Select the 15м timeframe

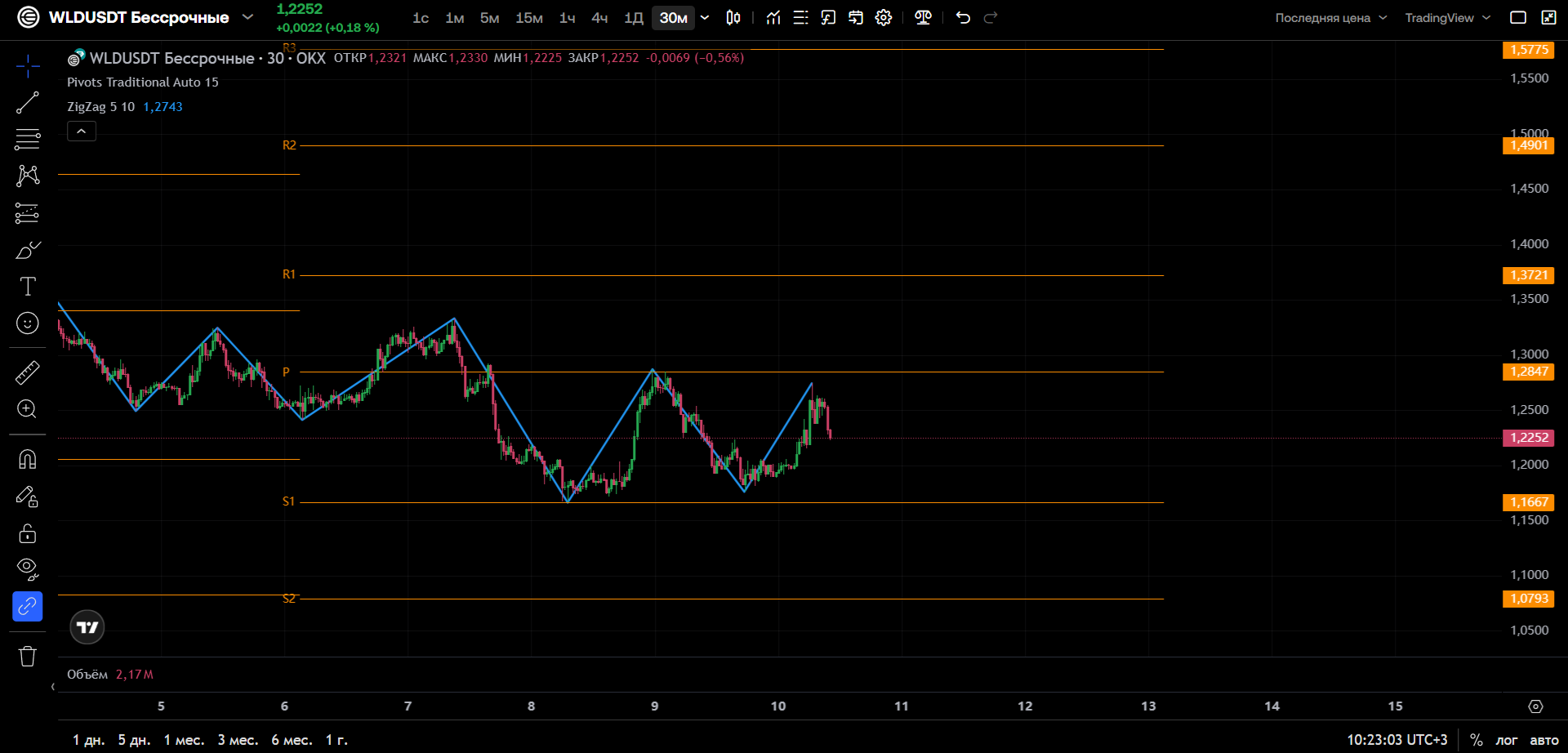[529, 18]
